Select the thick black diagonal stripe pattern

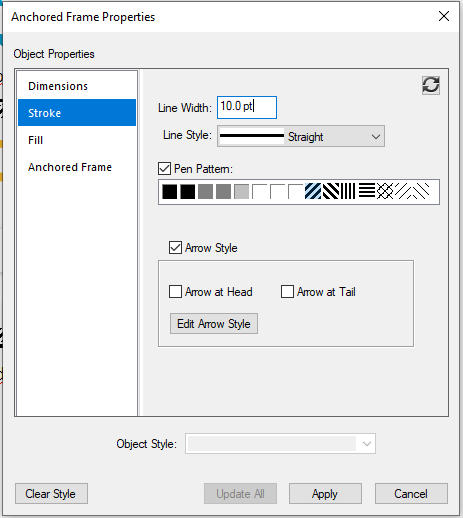(x=331, y=191)
